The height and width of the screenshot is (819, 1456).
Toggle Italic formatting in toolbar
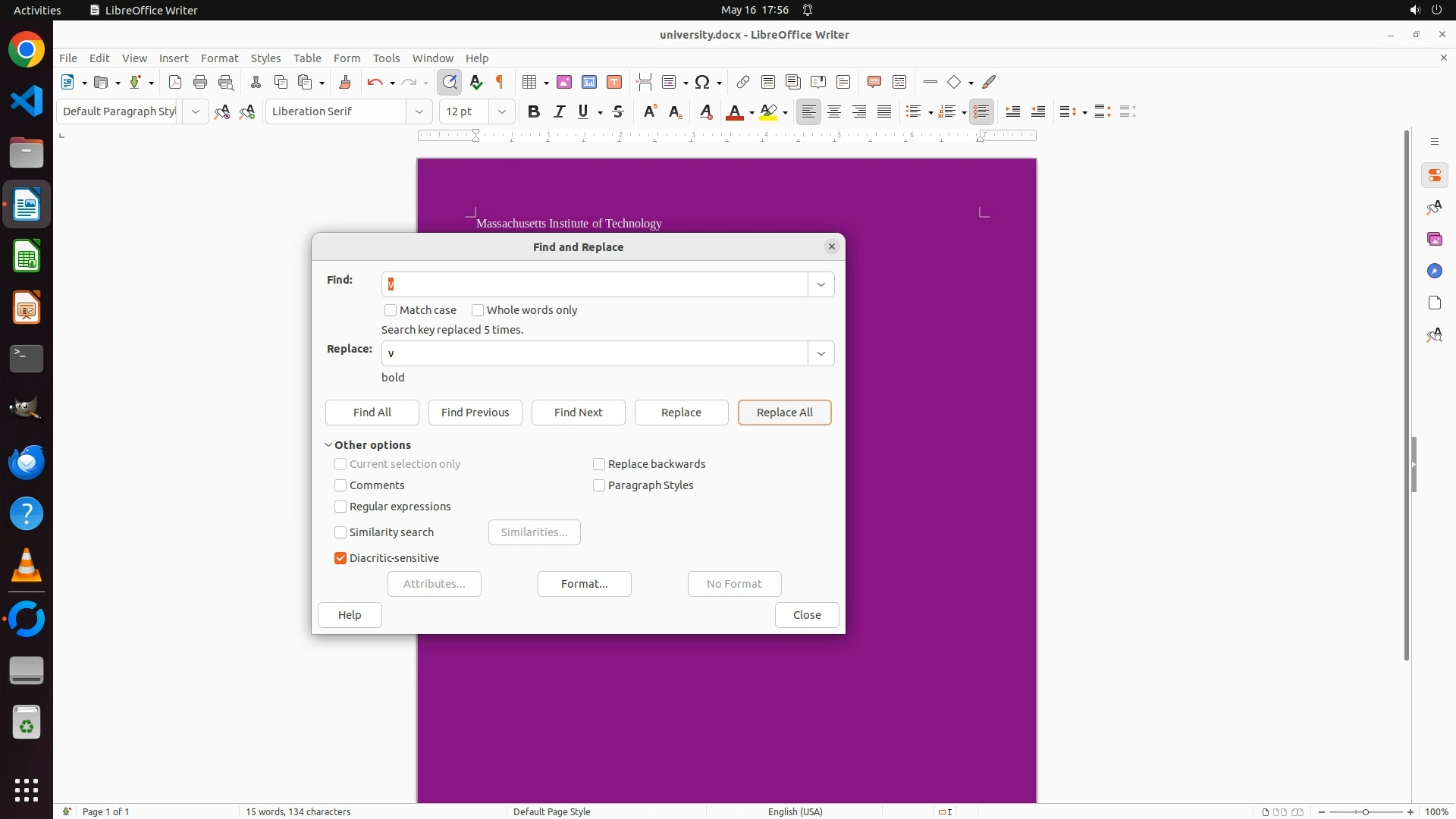559,111
